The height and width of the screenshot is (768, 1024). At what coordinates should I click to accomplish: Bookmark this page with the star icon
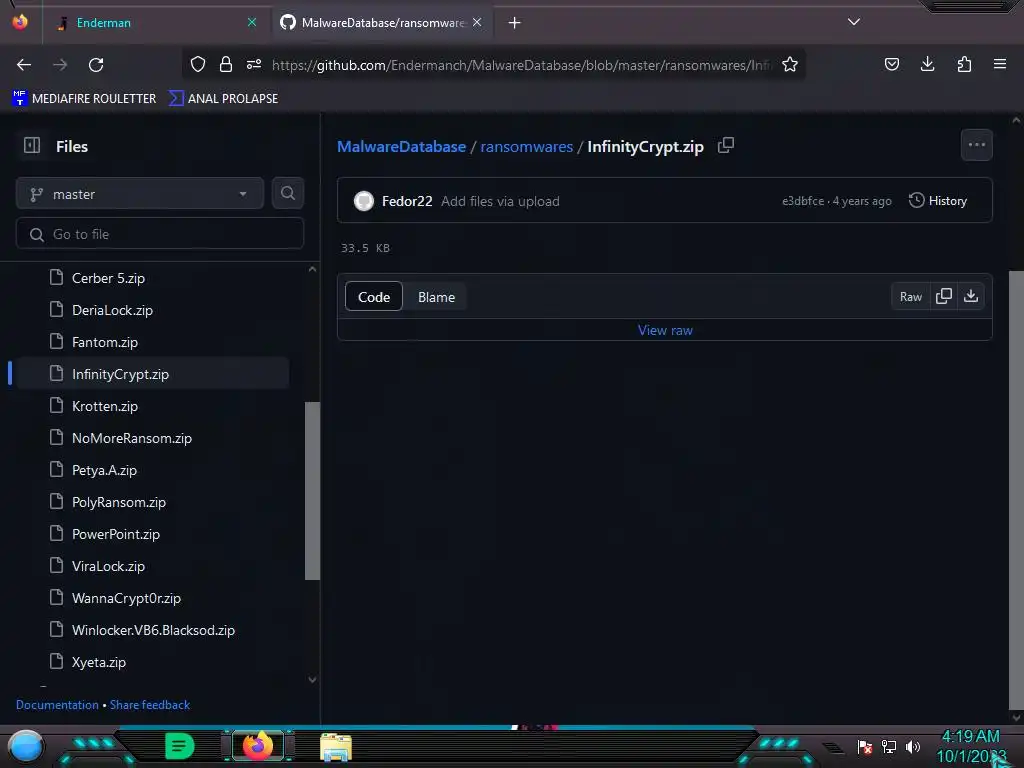pyautogui.click(x=790, y=64)
